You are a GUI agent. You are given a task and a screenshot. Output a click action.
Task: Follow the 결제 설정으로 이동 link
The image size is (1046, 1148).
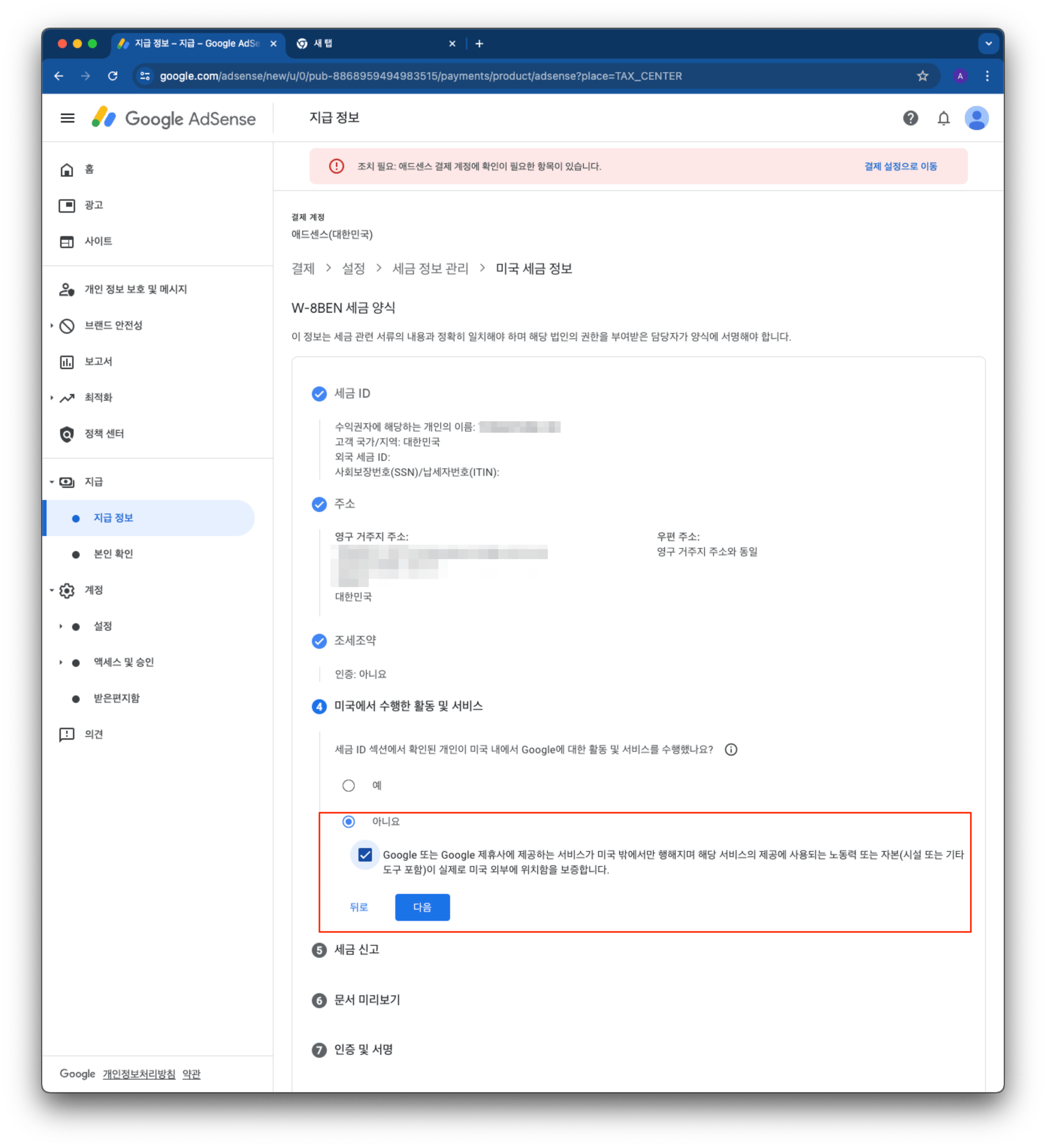click(x=900, y=166)
